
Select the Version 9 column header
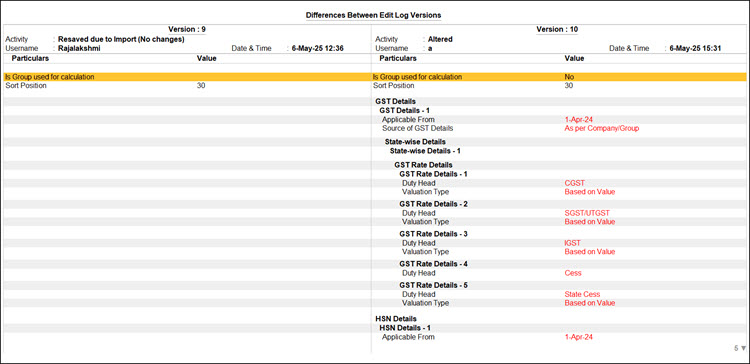[x=187, y=29]
